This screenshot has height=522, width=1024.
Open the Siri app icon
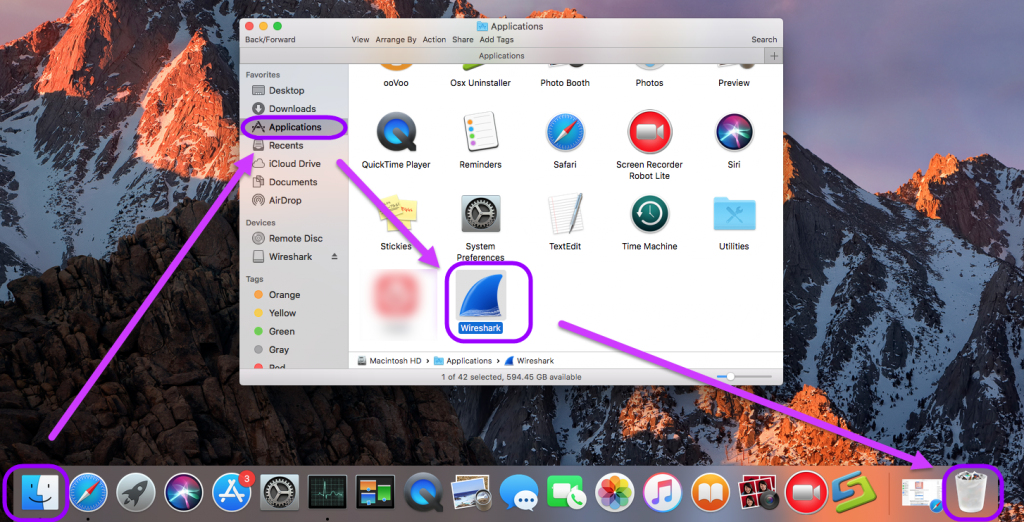click(x=734, y=132)
